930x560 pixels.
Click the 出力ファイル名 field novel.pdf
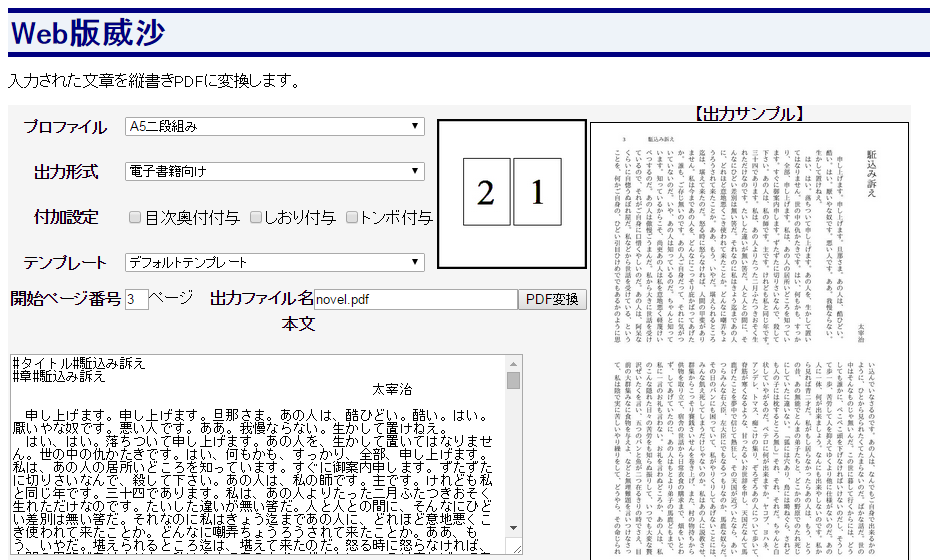tap(416, 300)
